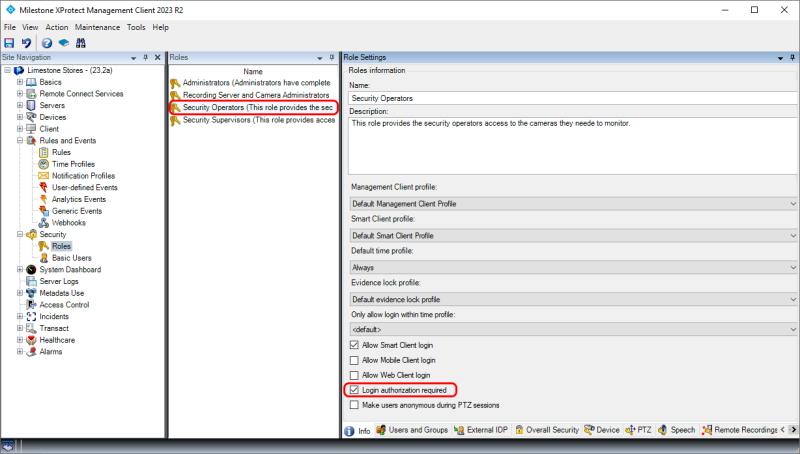Select the Security Operators role row
The height and width of the screenshot is (454, 800).
[x=253, y=108]
